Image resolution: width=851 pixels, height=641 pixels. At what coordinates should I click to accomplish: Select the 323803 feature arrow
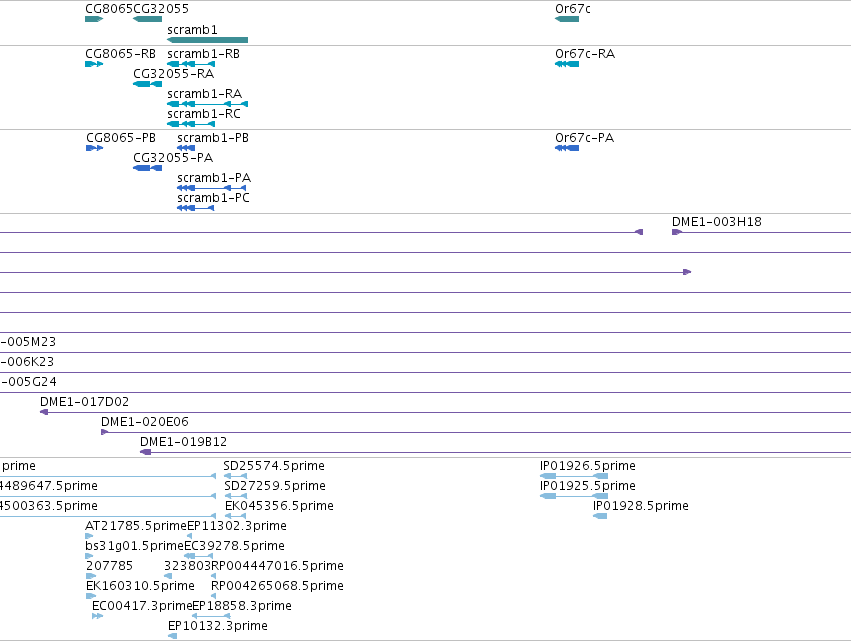tap(168, 576)
